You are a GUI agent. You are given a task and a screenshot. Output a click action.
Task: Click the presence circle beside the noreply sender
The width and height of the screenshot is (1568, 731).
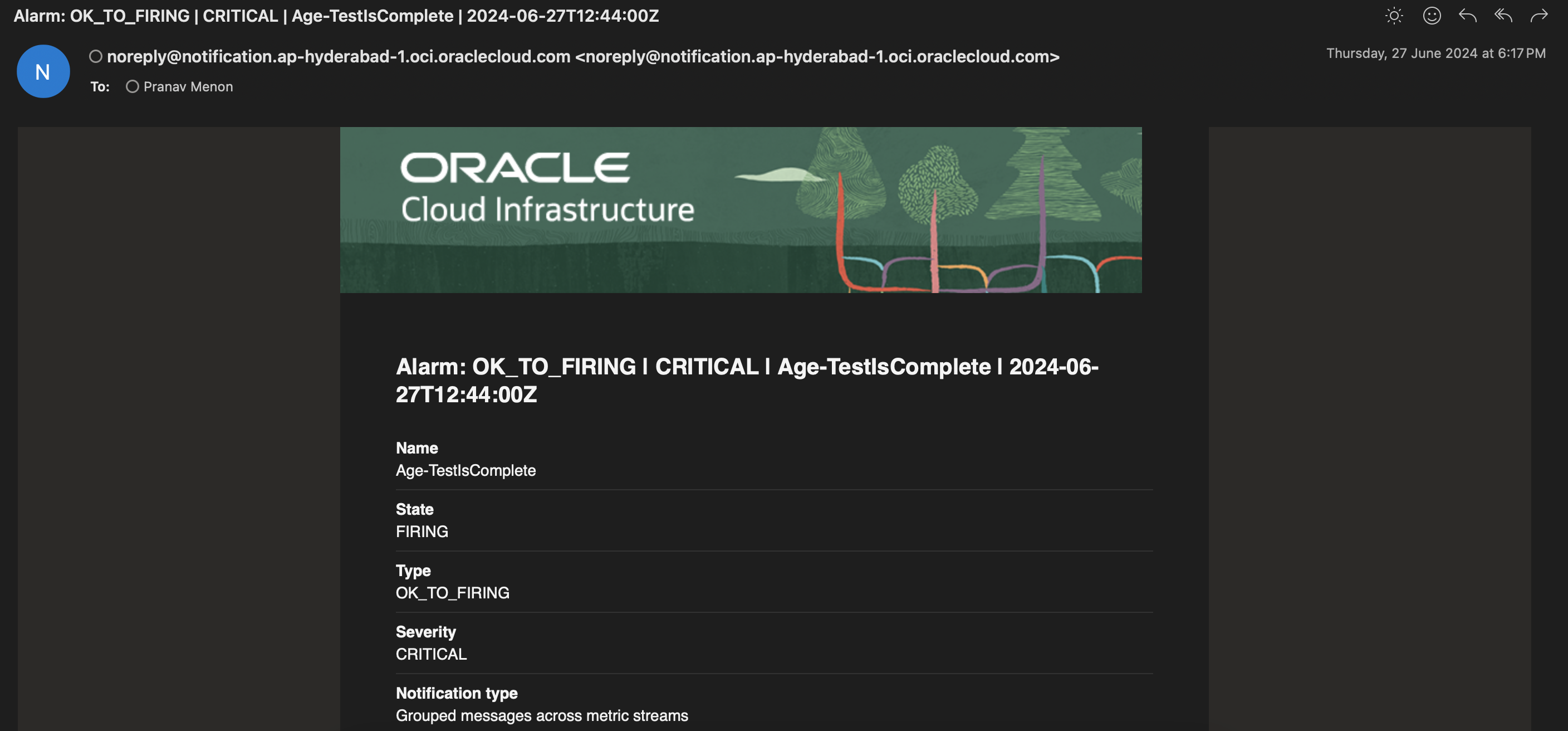point(96,57)
